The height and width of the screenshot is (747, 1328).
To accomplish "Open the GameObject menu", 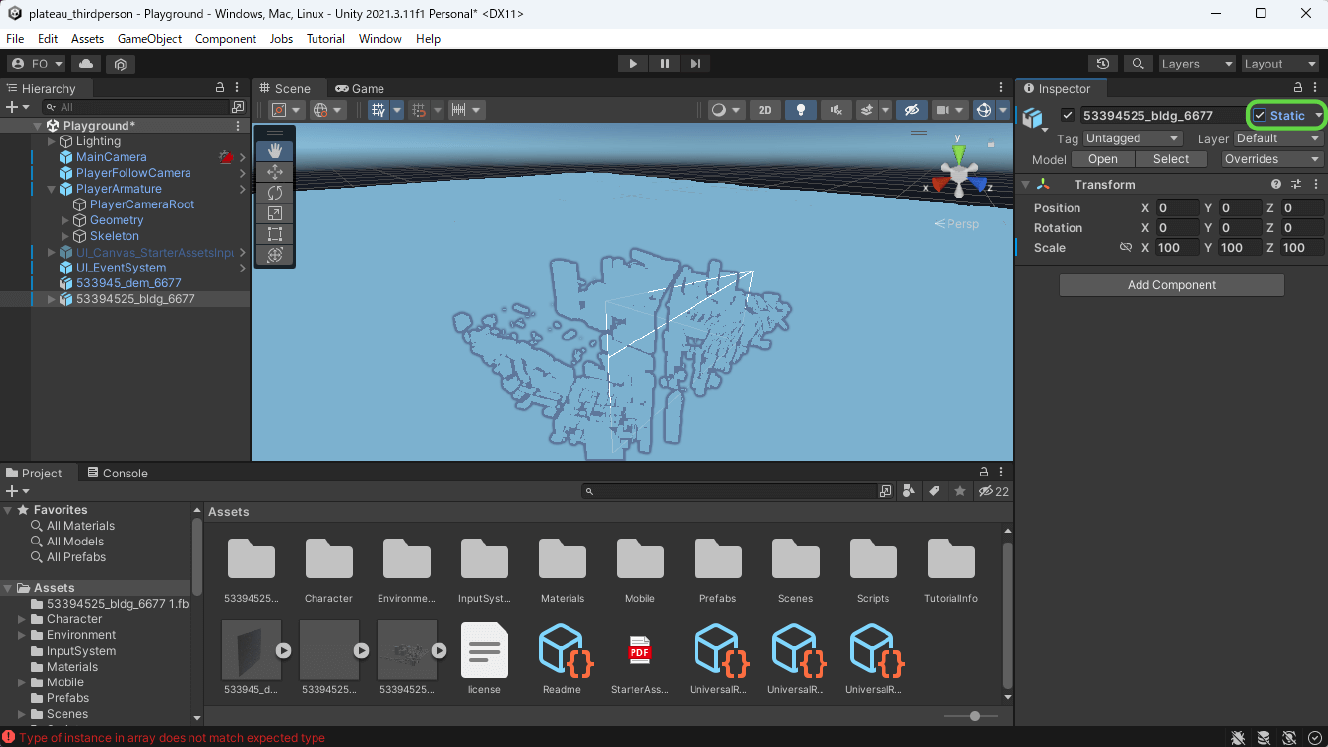I will pyautogui.click(x=150, y=39).
